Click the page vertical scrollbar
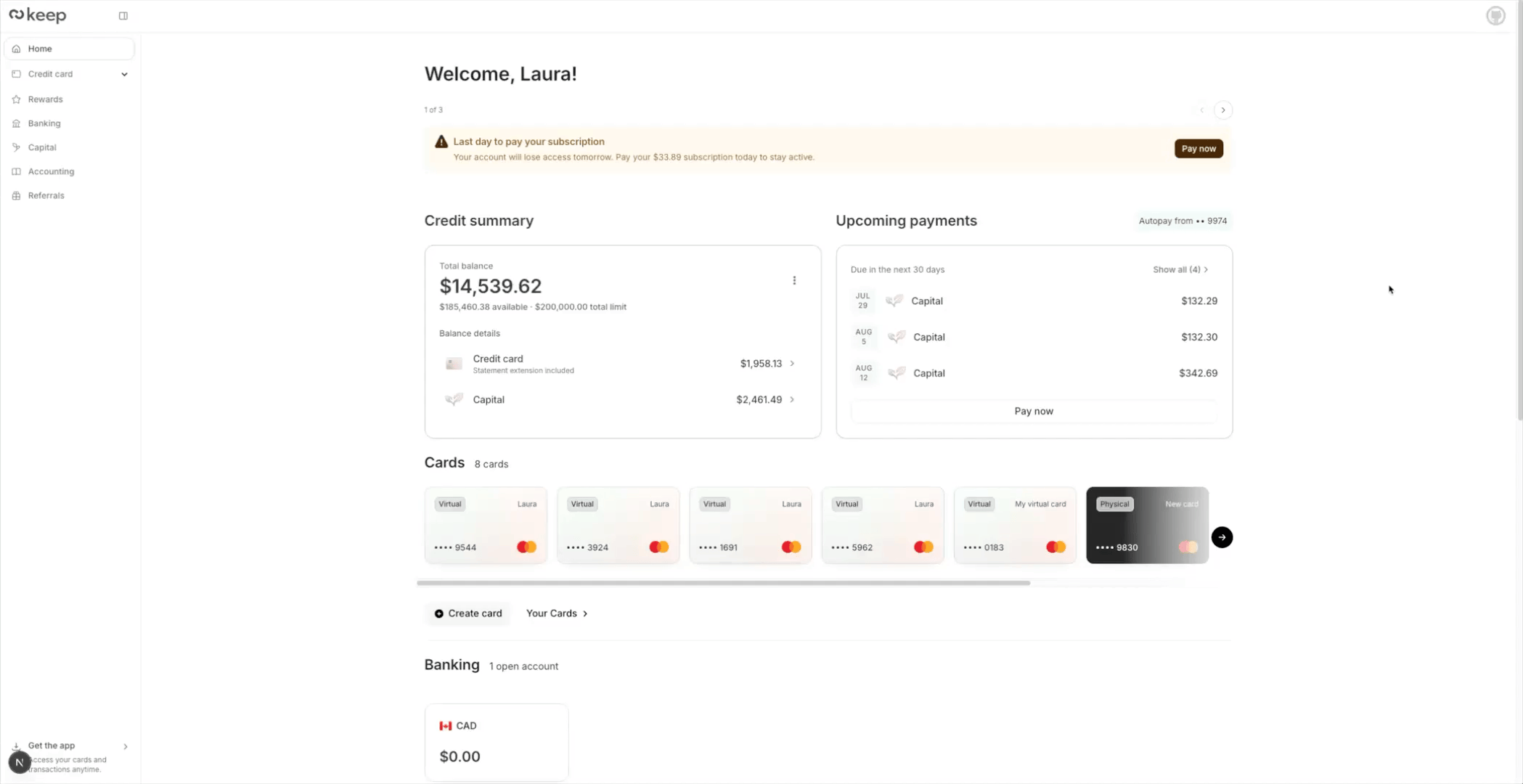The width and height of the screenshot is (1523, 784). click(1519, 211)
